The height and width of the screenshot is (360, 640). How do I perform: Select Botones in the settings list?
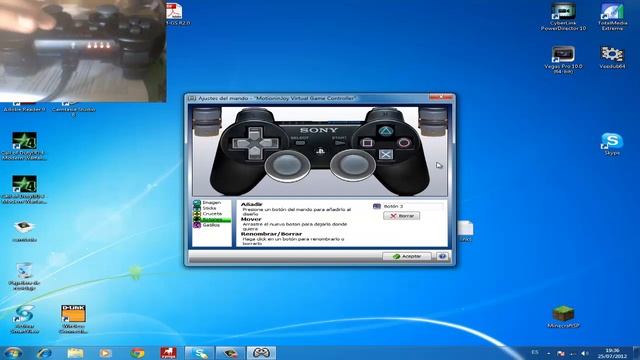point(211,220)
